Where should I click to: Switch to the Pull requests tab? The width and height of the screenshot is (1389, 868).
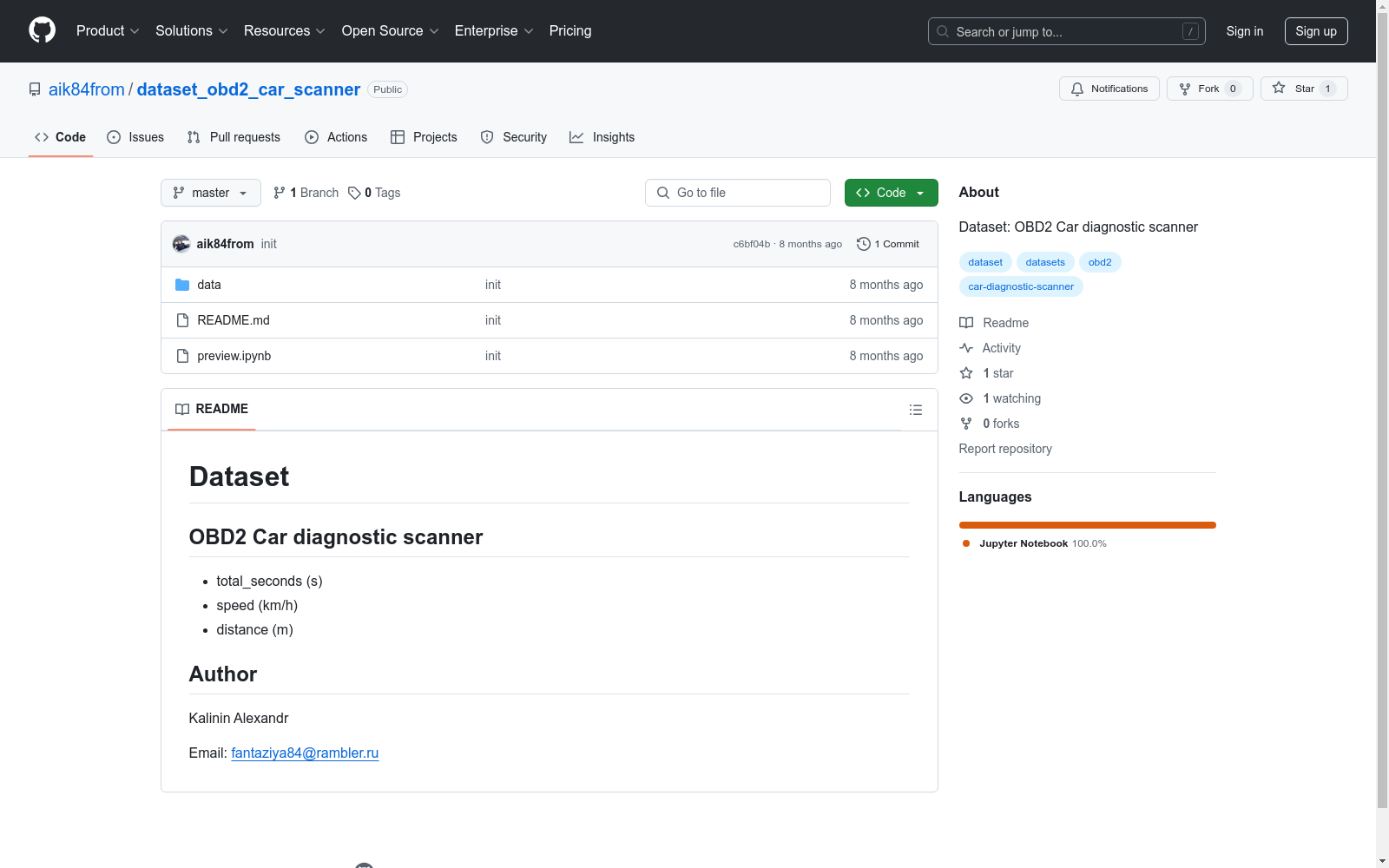pos(234,137)
